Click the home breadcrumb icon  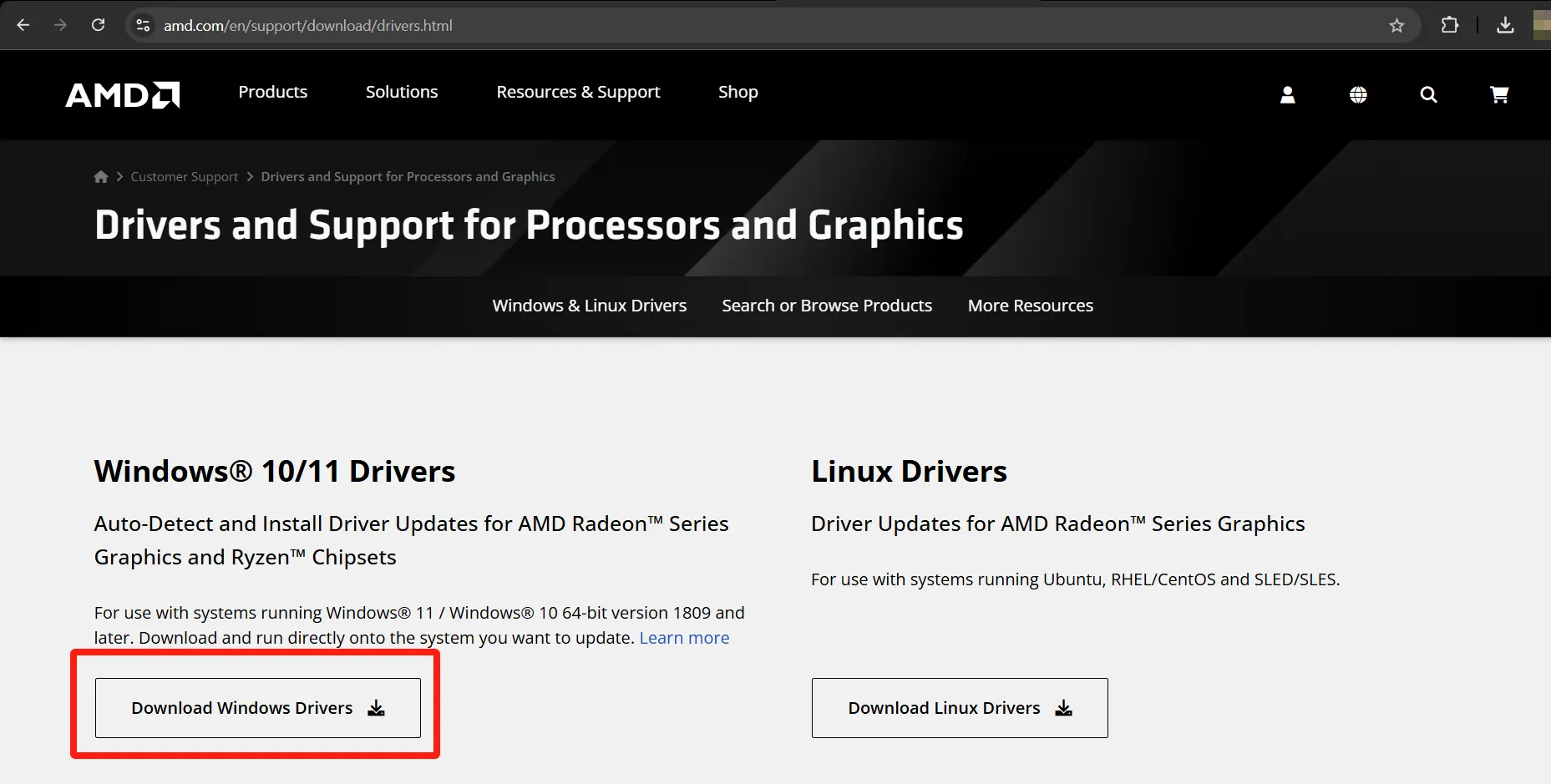(x=101, y=177)
